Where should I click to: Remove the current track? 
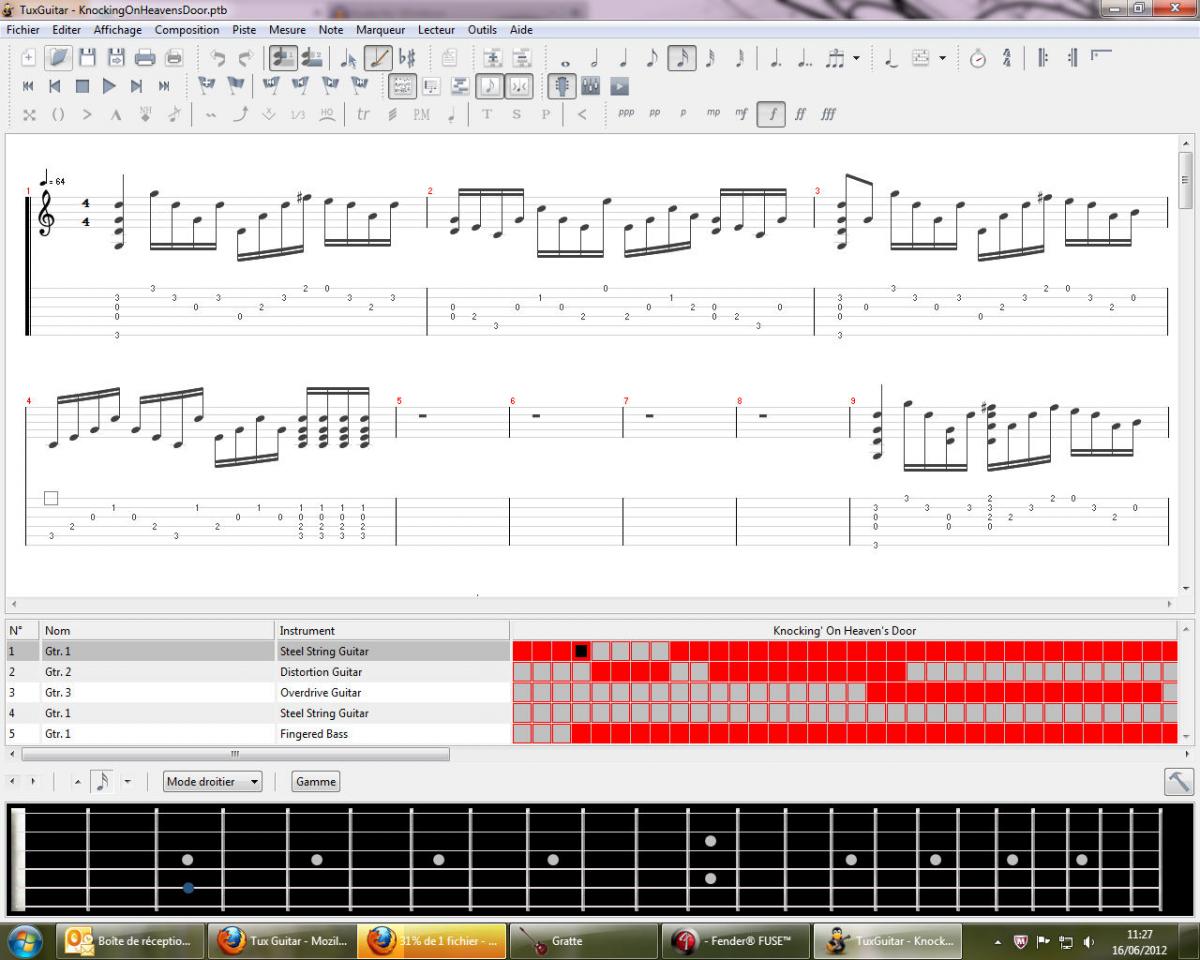point(521,58)
